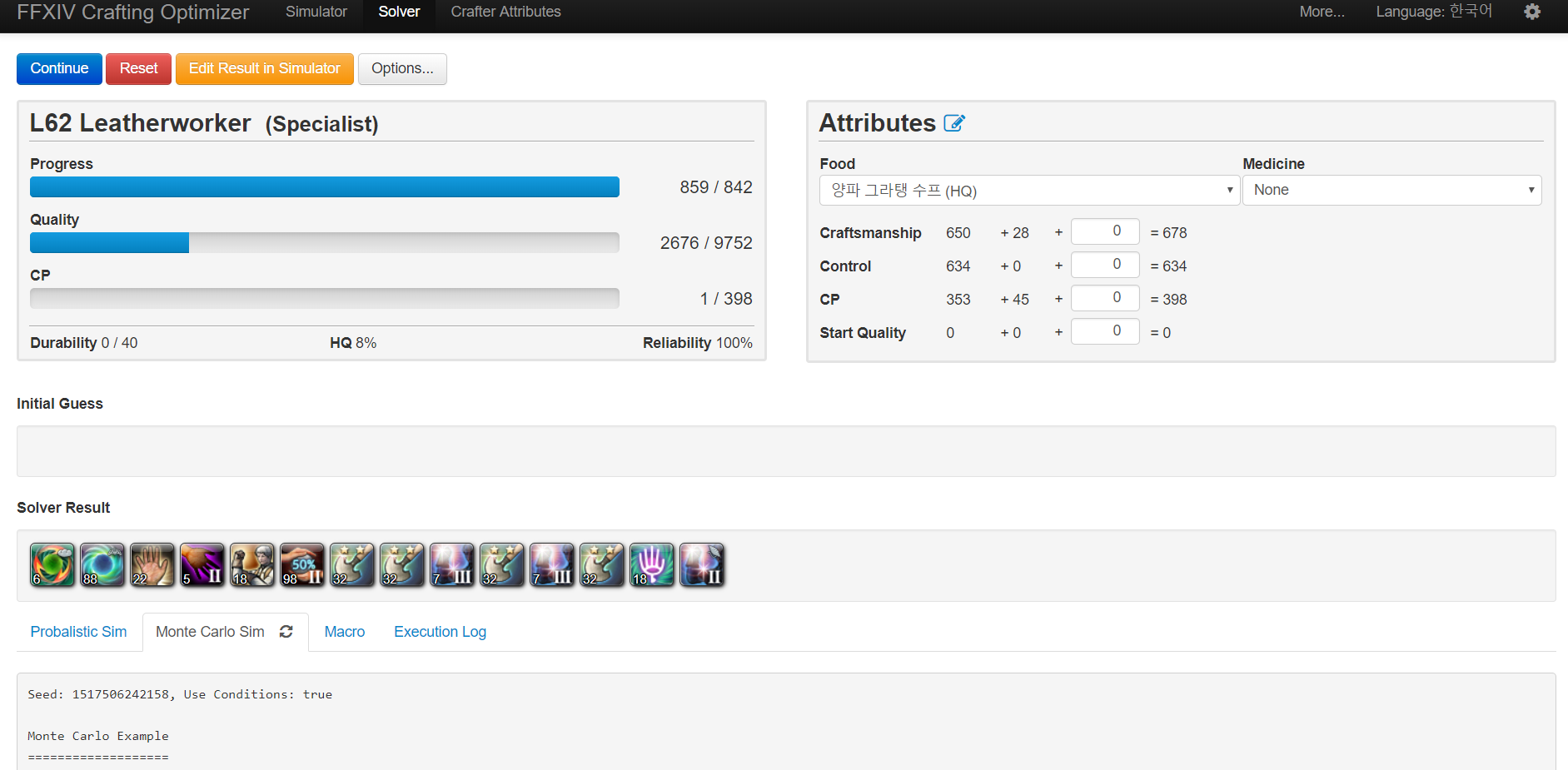Focus the Control bonus input field
This screenshot has height=770, width=1568.
point(1105,265)
